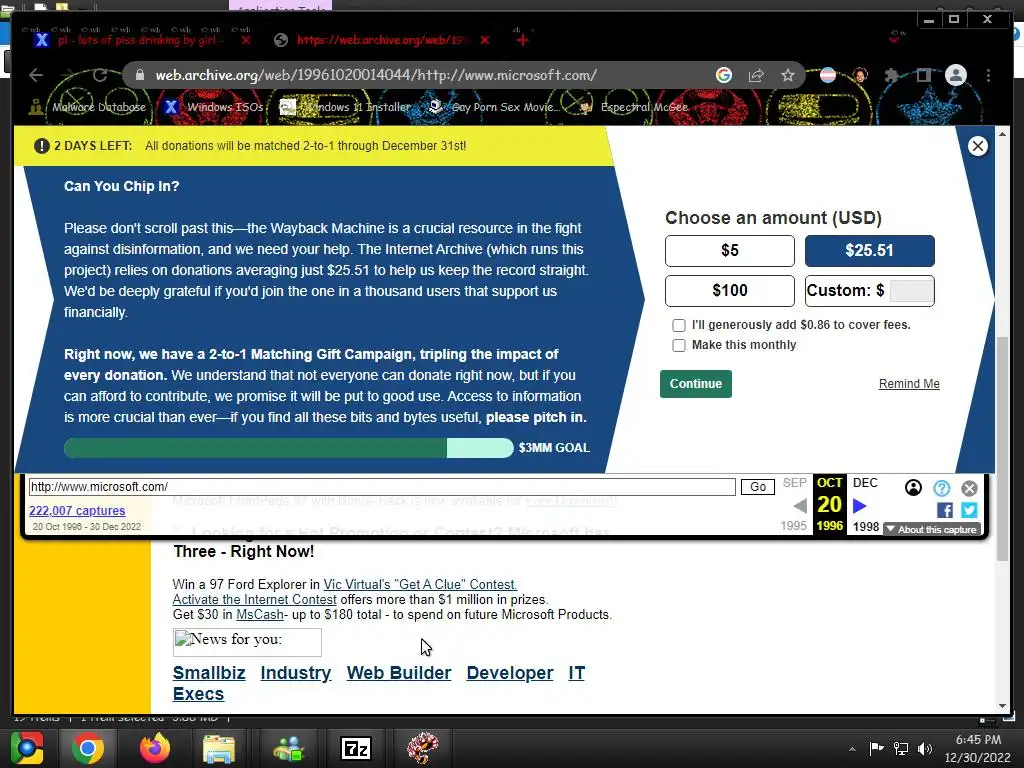Click the Go button in Wayback toolbar
Image resolution: width=1024 pixels, height=768 pixels.
tap(758, 487)
